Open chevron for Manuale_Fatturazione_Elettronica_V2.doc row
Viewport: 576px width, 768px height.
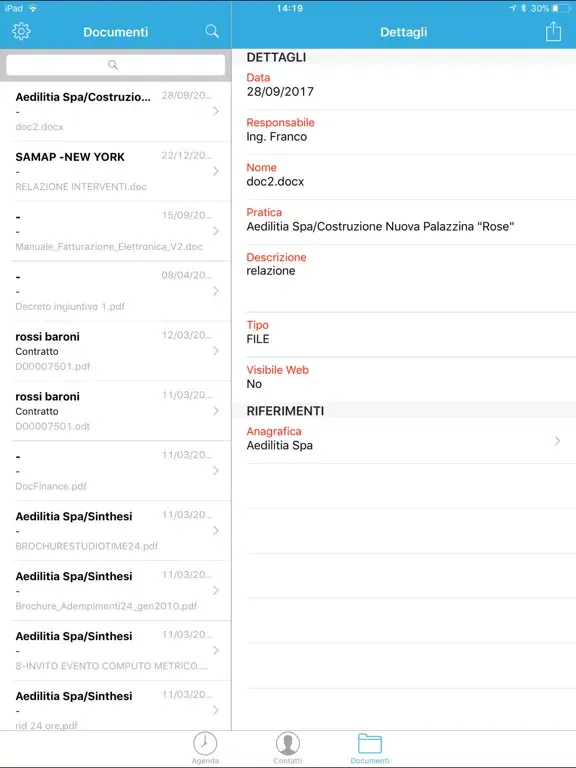[x=216, y=231]
